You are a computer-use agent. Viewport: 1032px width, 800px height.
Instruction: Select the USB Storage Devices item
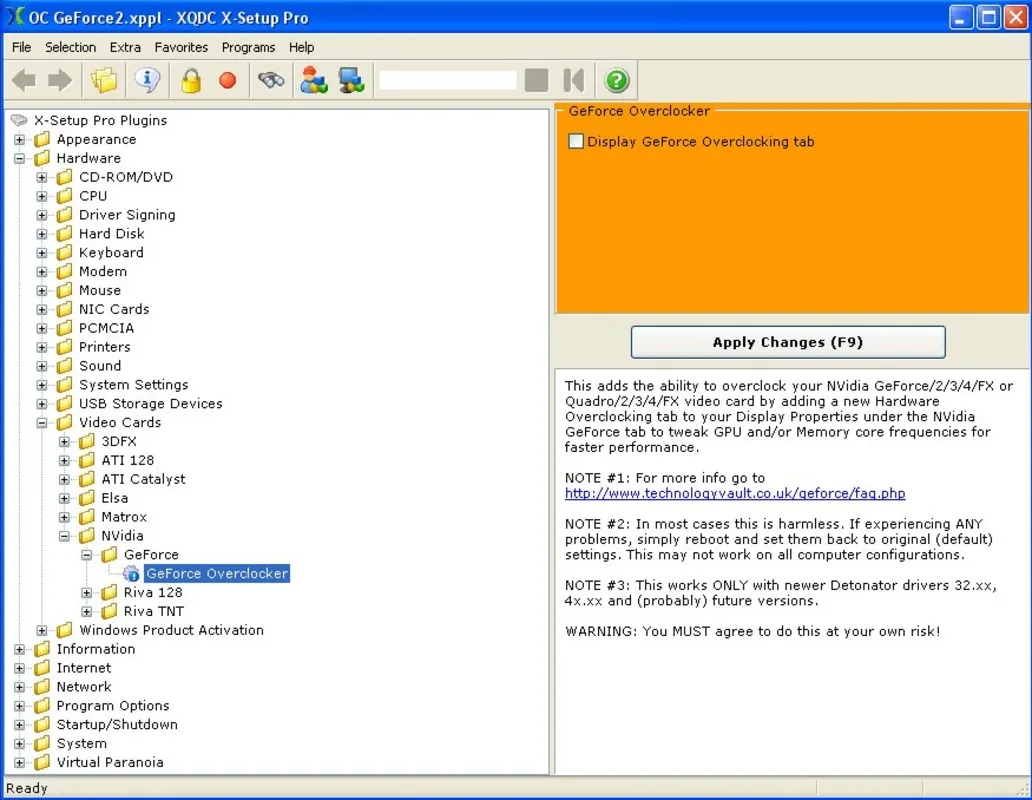(x=151, y=404)
